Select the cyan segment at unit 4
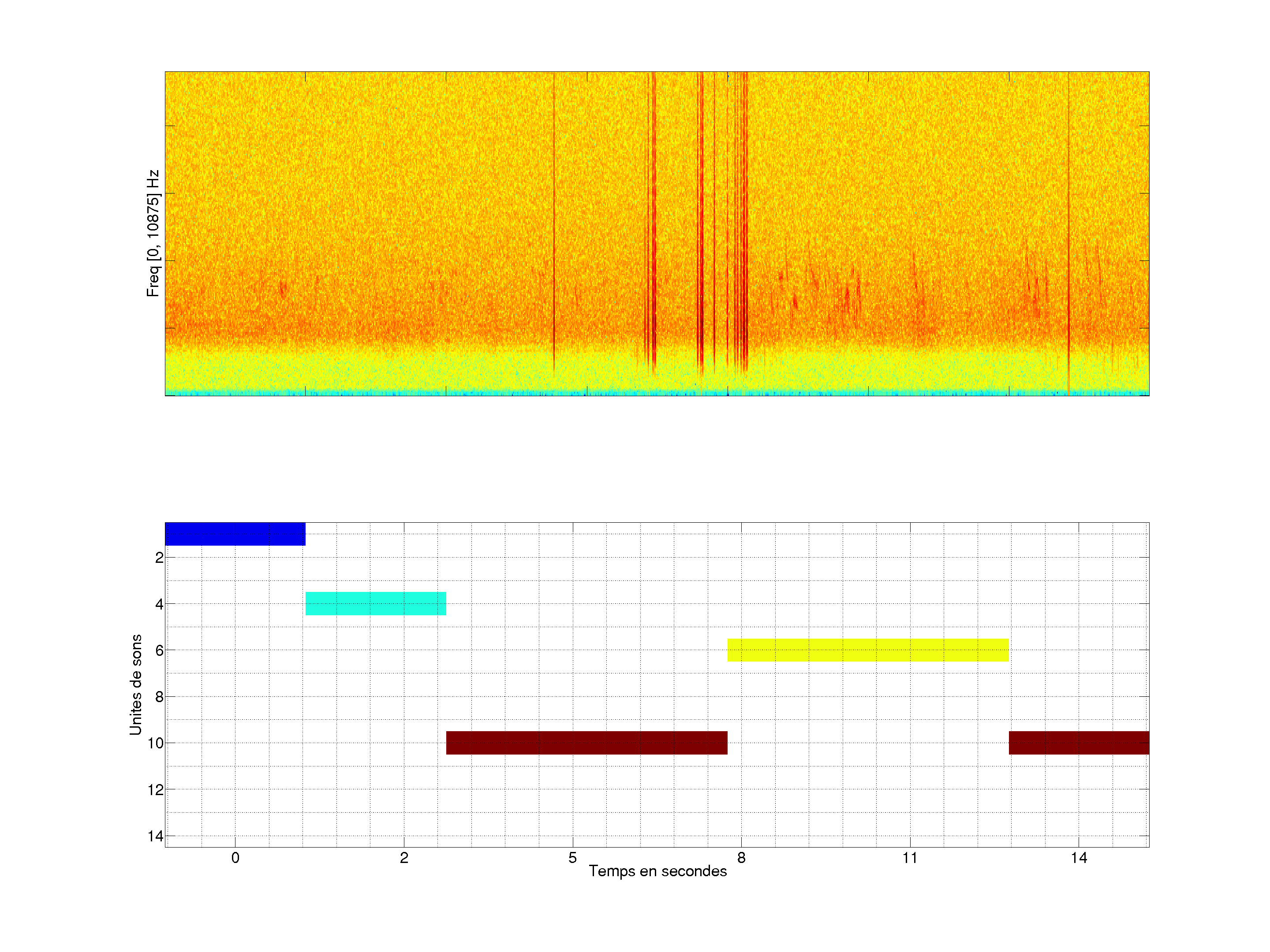1270x952 pixels. point(376,604)
